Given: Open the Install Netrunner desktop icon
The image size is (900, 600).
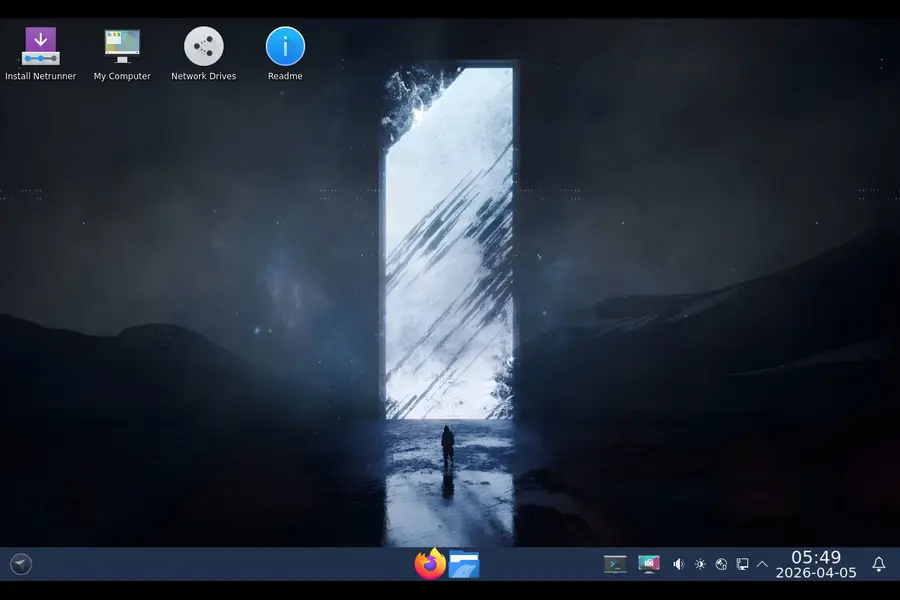Looking at the screenshot, I should coord(40,46).
